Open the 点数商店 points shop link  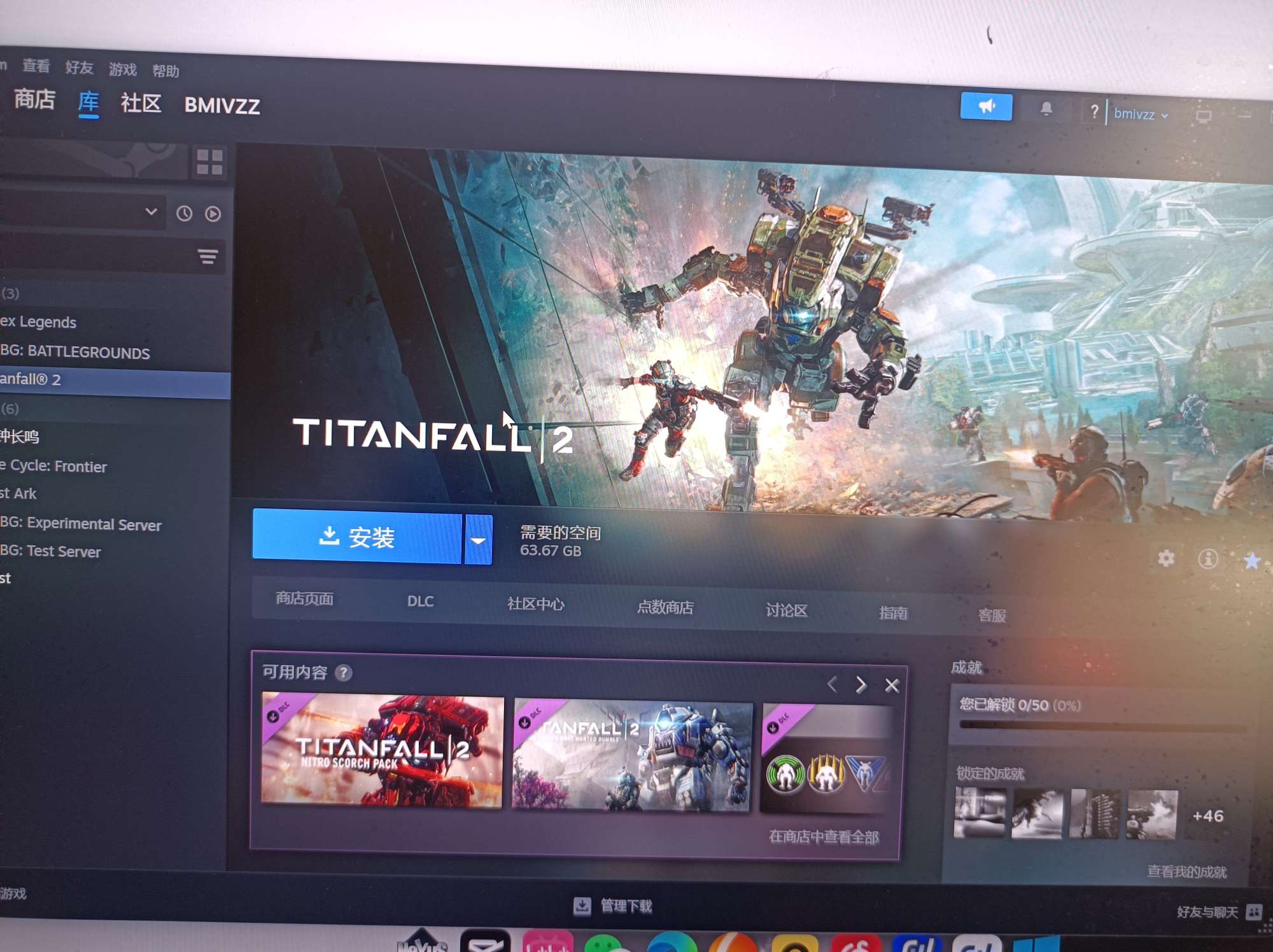(665, 608)
